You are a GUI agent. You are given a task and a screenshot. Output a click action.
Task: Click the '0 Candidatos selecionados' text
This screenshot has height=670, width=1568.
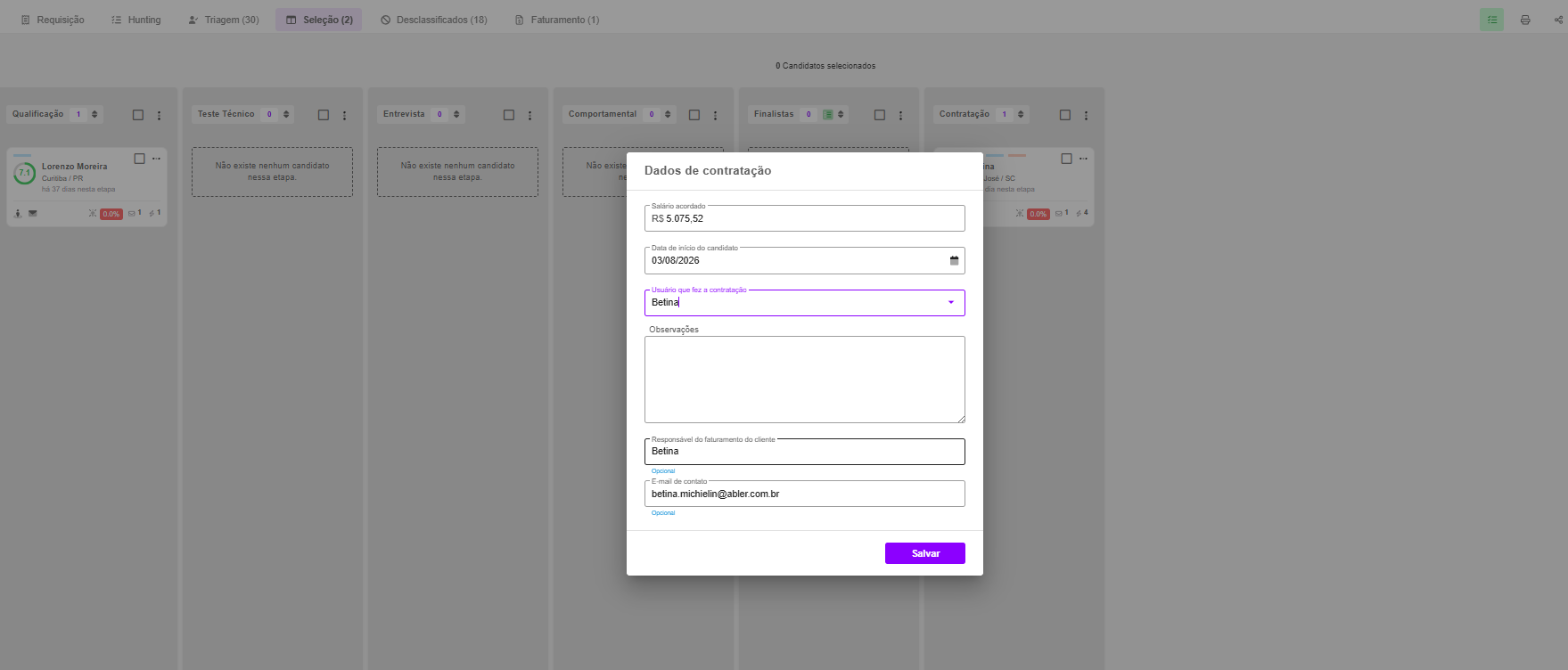tap(825, 66)
